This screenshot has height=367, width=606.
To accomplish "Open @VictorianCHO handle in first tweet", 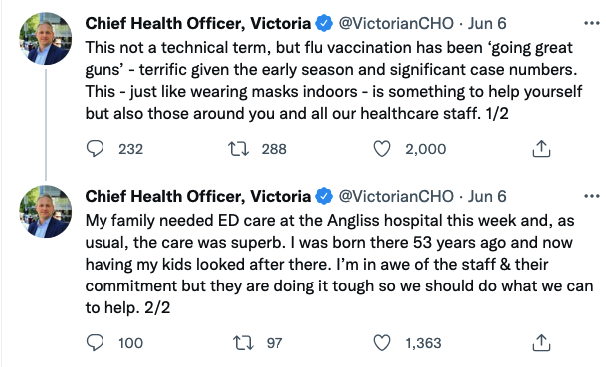I will point(396,24).
